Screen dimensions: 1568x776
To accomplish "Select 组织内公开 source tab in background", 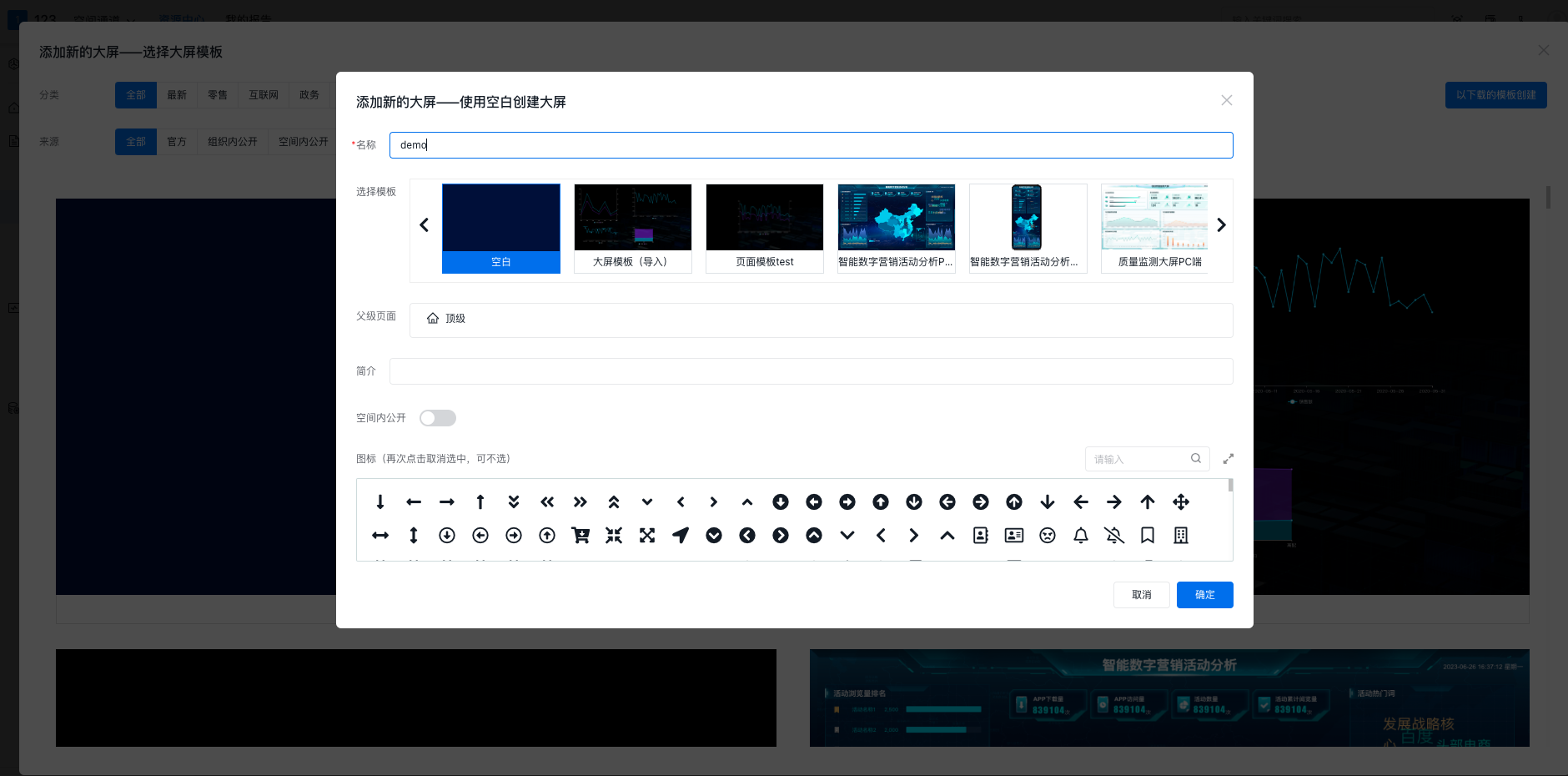I will 233,142.
